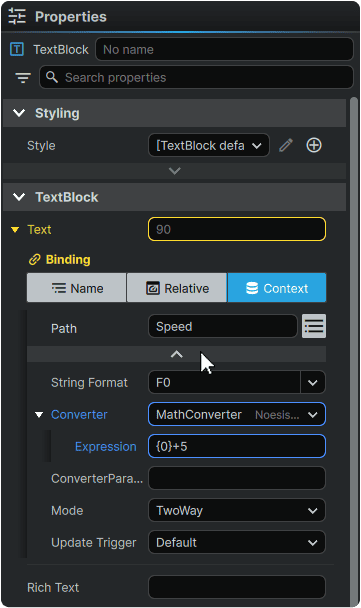Click the Expression field {0}+5

237,446
